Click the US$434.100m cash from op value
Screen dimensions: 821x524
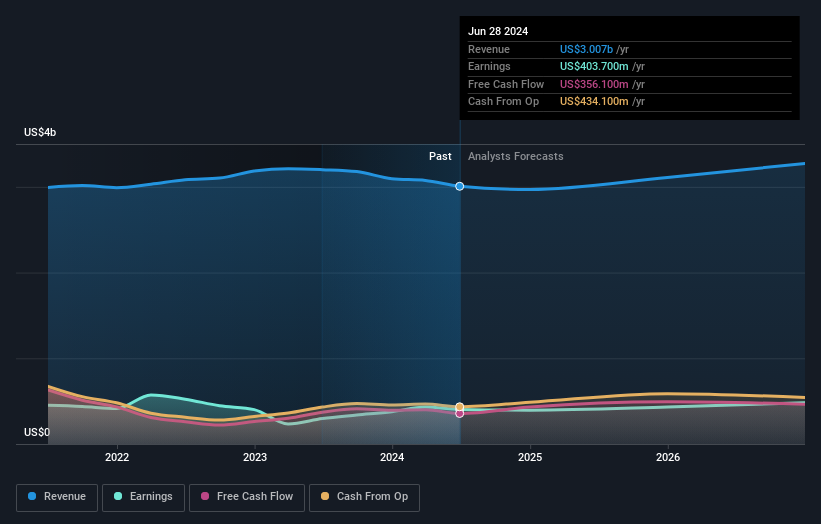594,102
